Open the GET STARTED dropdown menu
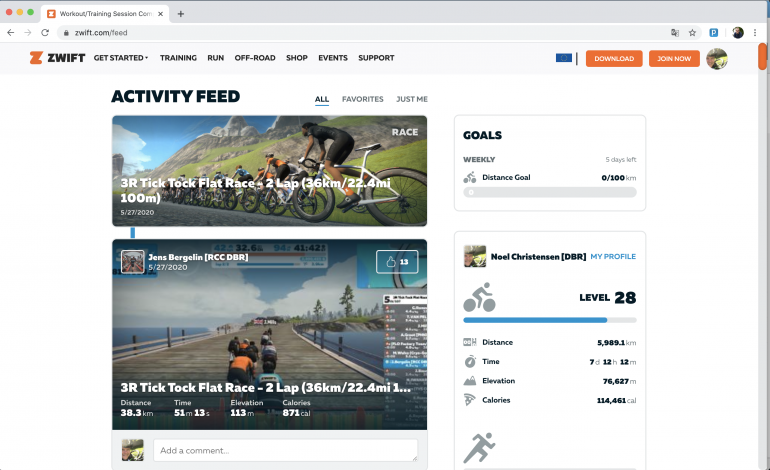 121,58
